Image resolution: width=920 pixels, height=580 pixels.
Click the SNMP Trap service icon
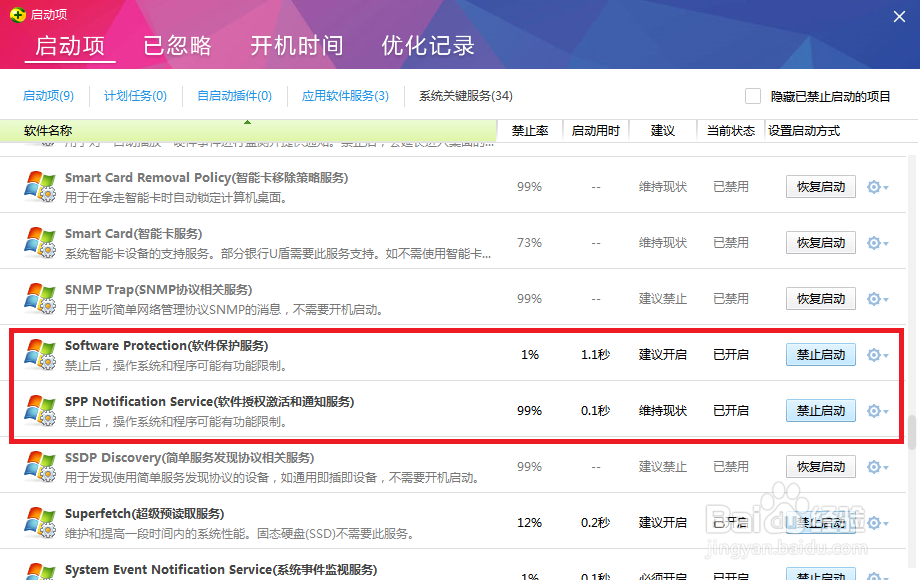(x=40, y=299)
